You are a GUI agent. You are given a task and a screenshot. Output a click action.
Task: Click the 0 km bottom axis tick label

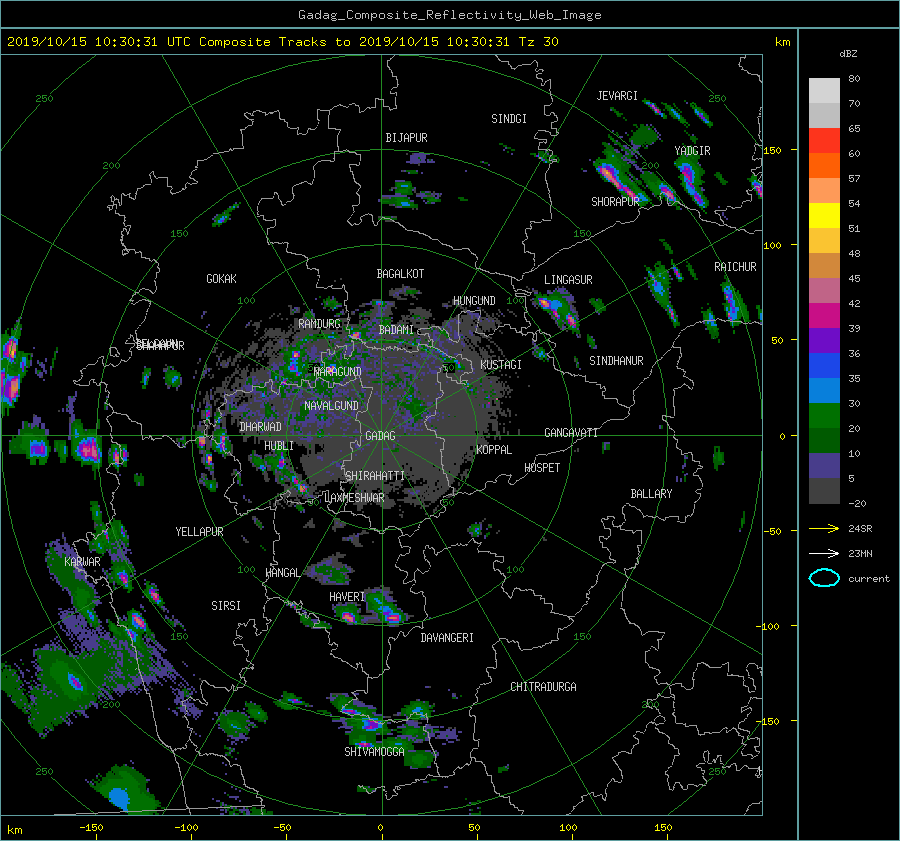[381, 828]
